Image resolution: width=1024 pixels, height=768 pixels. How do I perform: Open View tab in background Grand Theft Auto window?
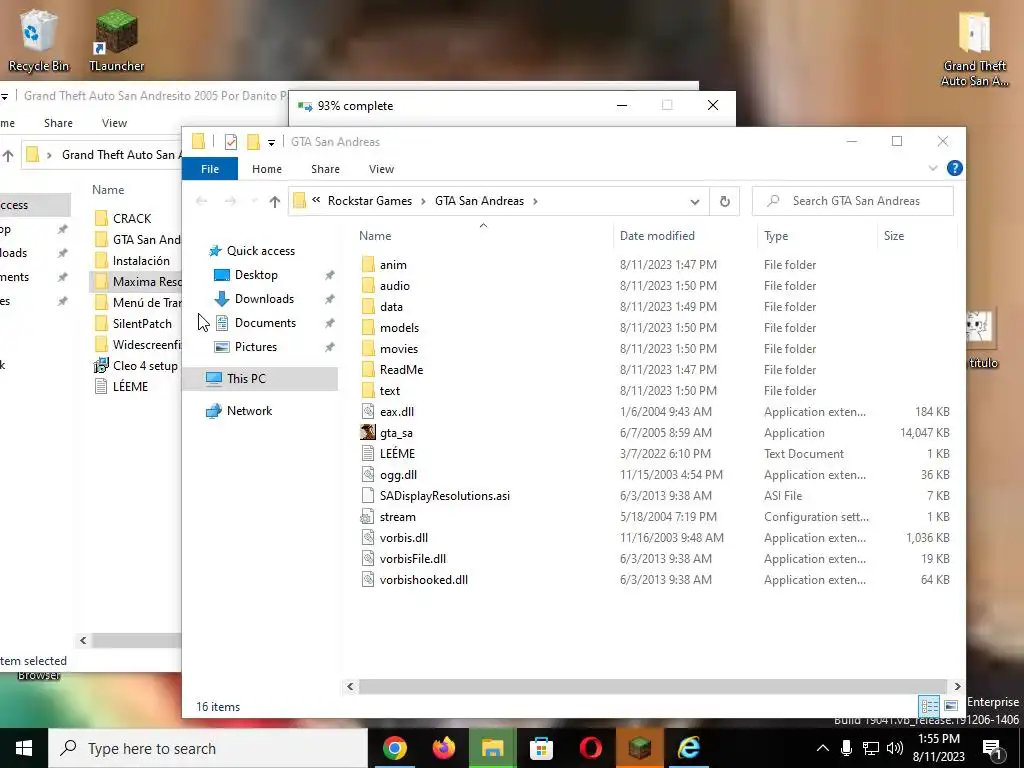114,123
